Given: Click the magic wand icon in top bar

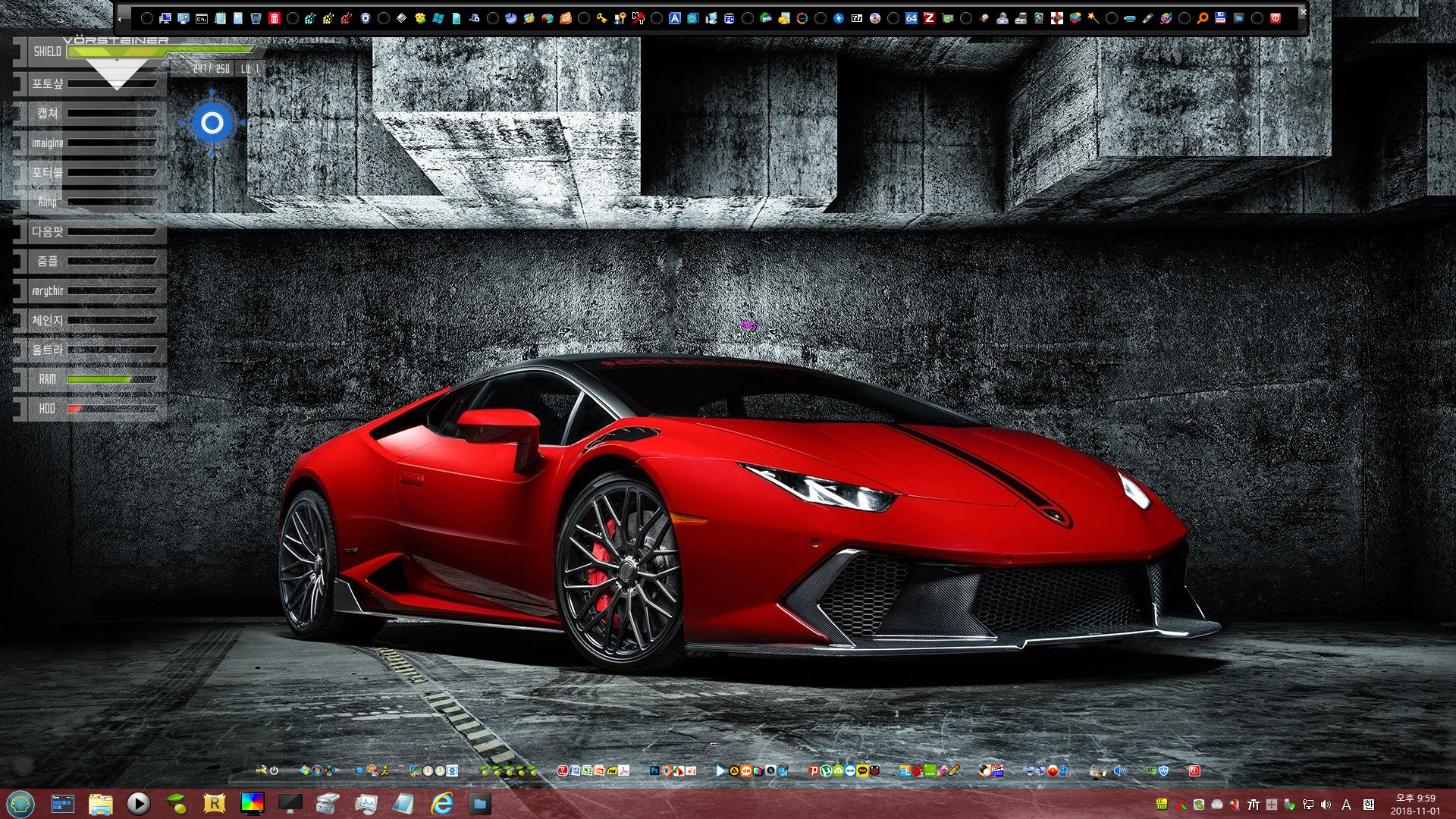Looking at the screenshot, I should [x=1094, y=18].
